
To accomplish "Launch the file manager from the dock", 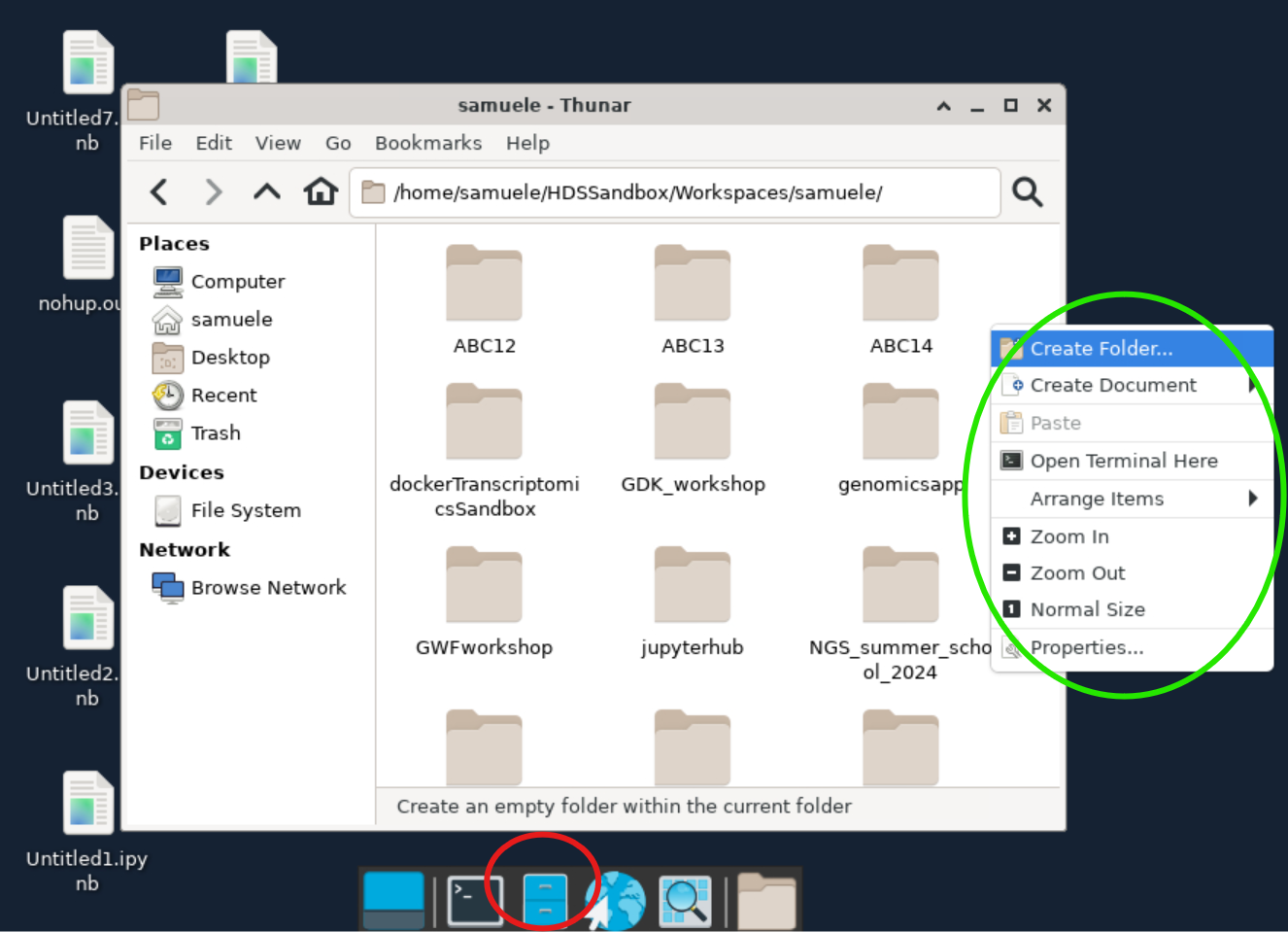I will 545,901.
